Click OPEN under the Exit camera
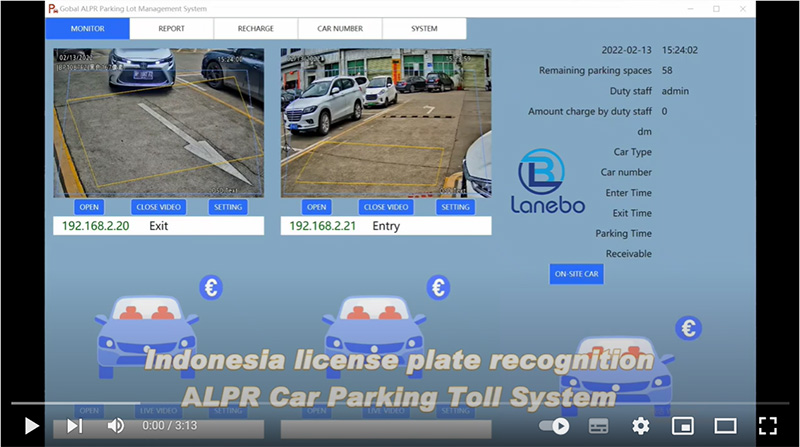The width and height of the screenshot is (800, 447). point(89,207)
